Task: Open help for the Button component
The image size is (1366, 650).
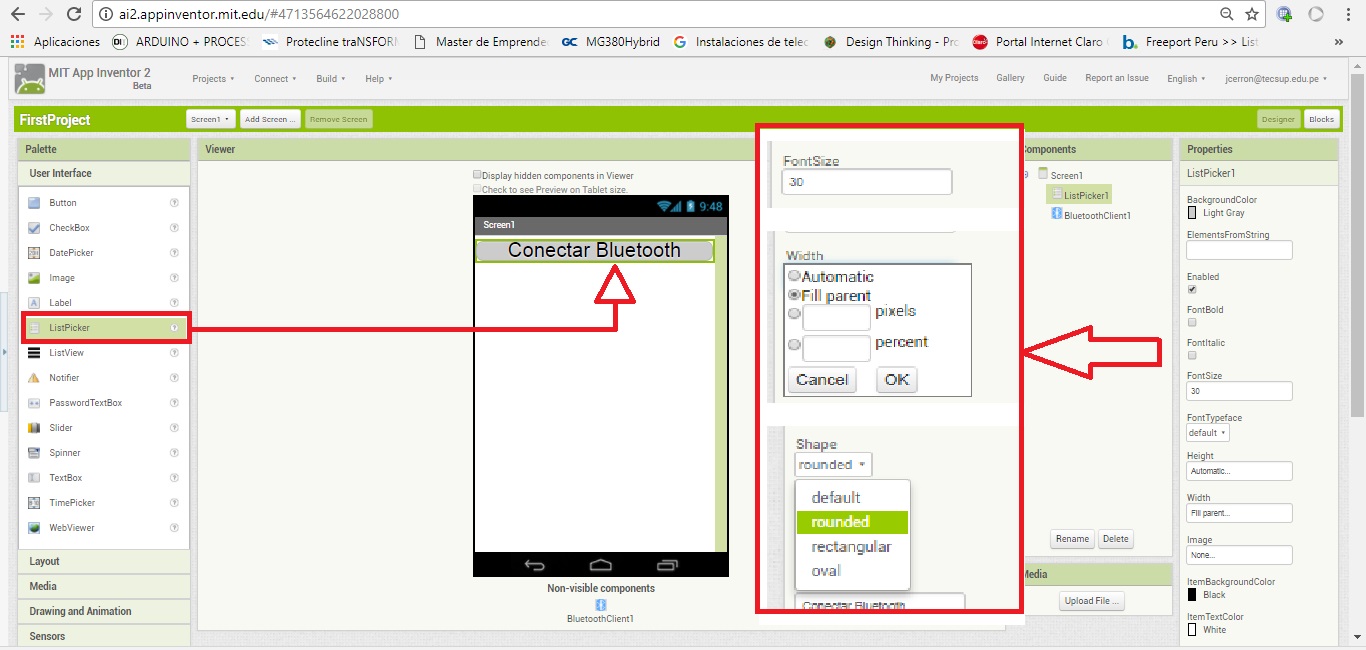Action: 174,203
